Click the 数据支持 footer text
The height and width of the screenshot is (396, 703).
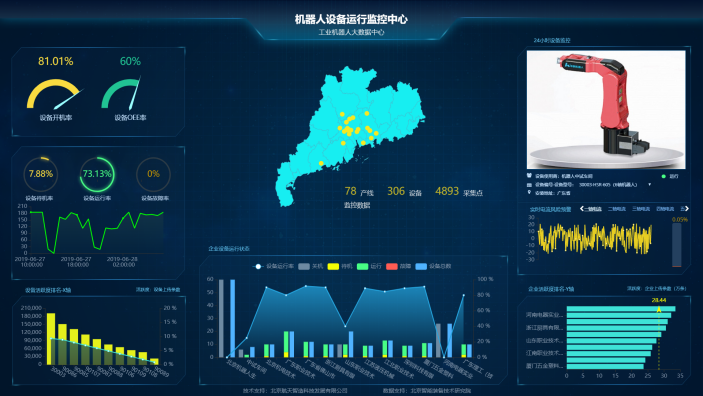pyautogui.click(x=426, y=391)
